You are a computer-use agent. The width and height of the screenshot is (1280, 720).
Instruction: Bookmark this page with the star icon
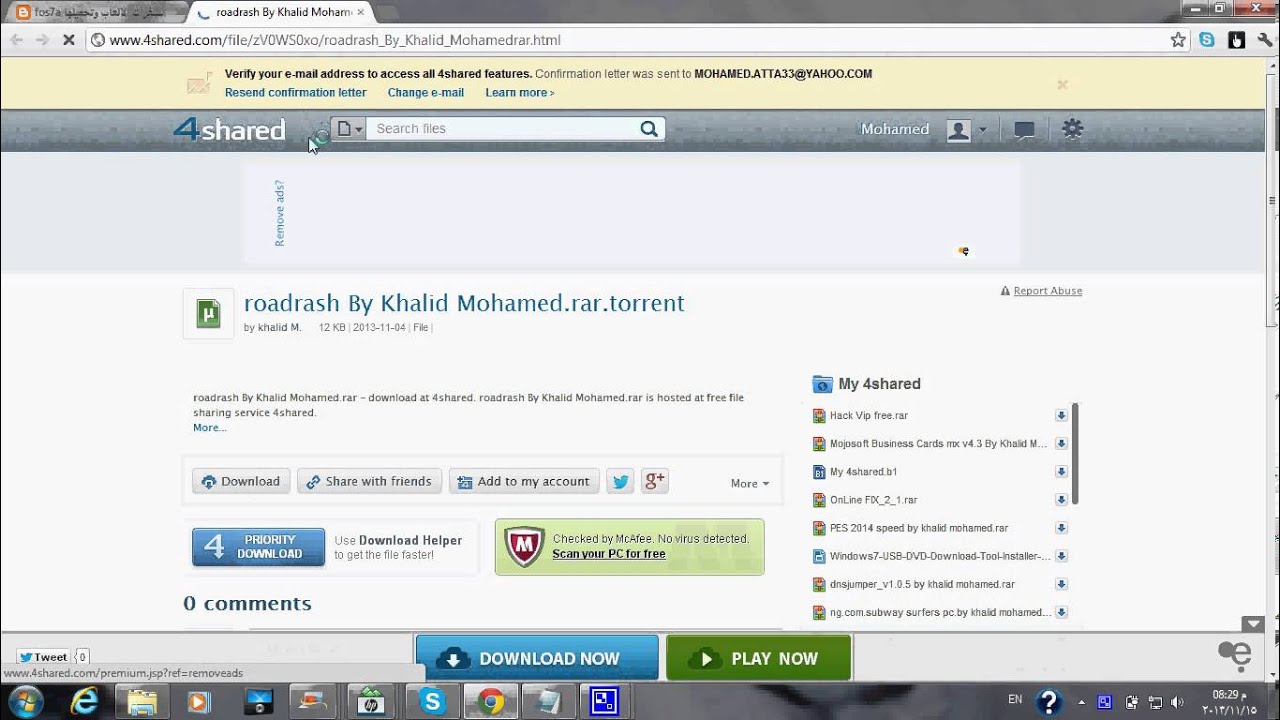pyautogui.click(x=1178, y=40)
